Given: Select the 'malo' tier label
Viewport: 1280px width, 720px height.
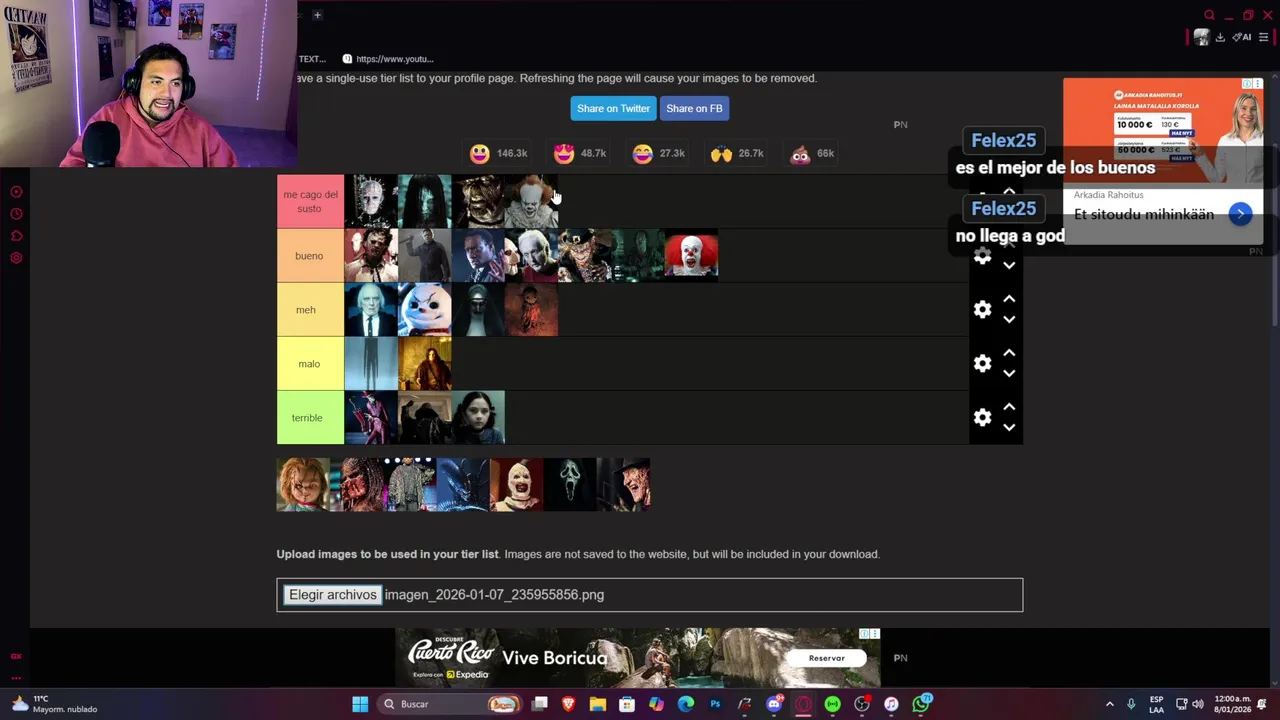Looking at the screenshot, I should 310,364.
